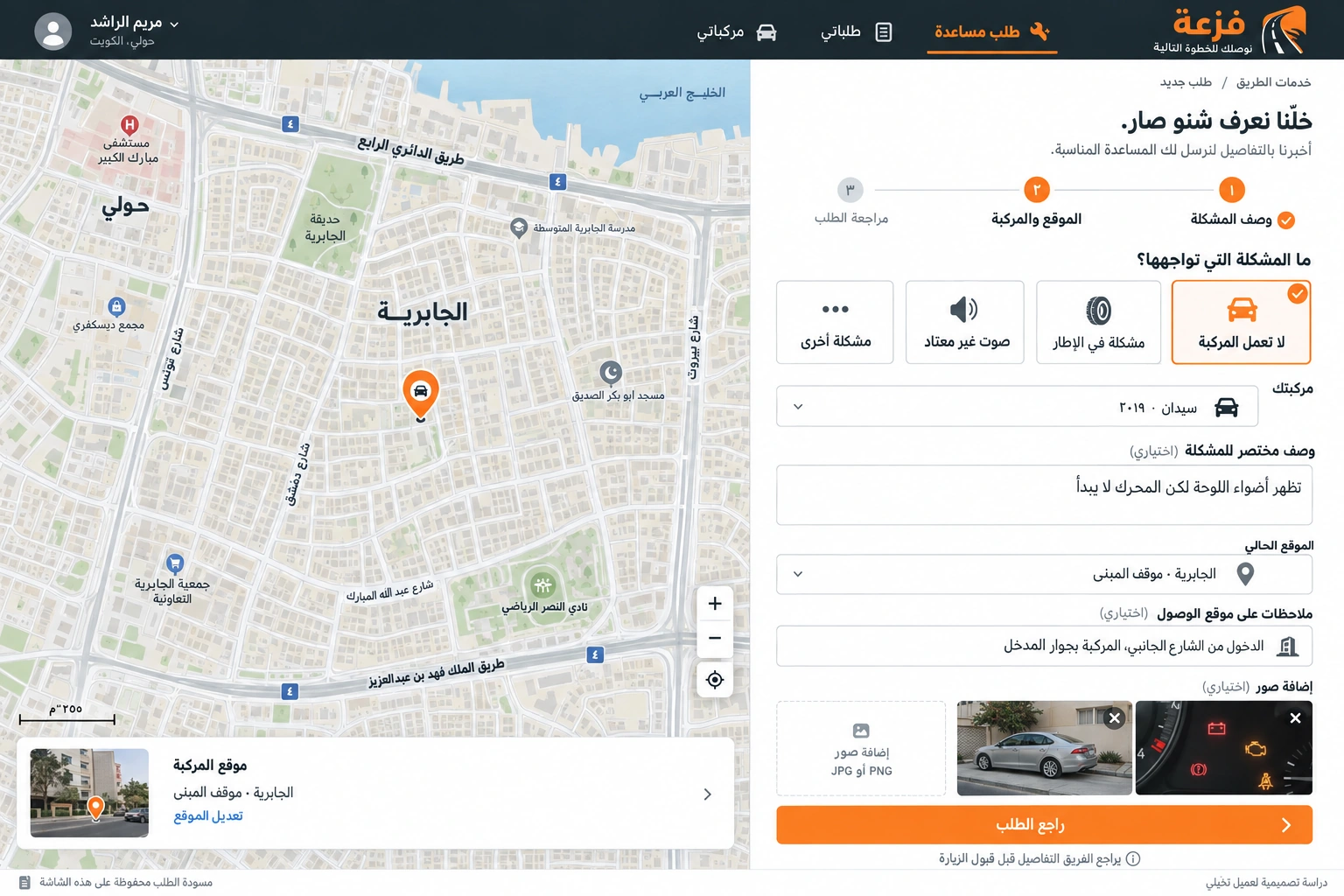Viewport: 1344px width, 896px height.
Task: Click the location pin icon in الموقع الحالي
Action: [x=1246, y=574]
